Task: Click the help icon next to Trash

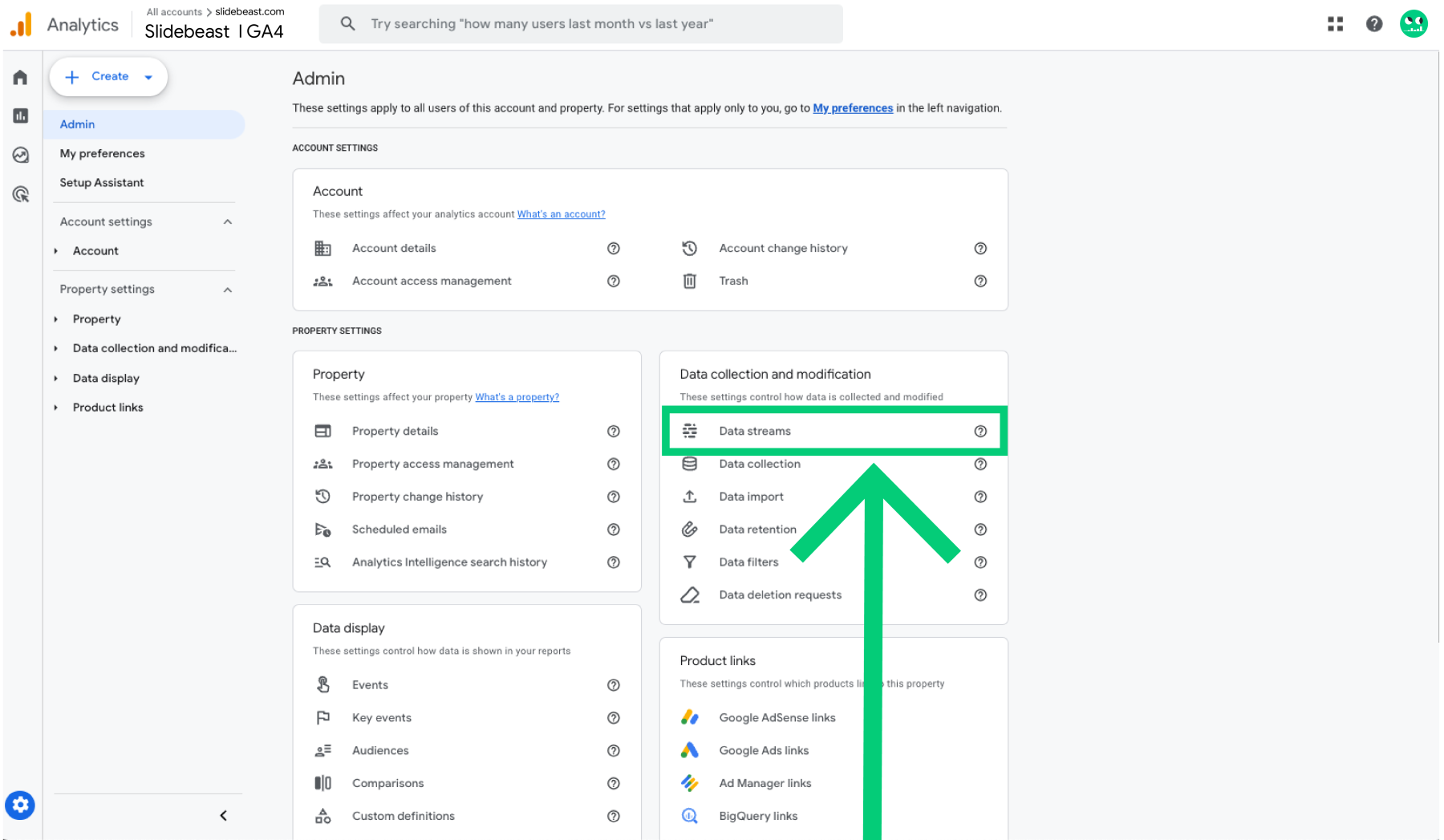Action: (x=980, y=281)
